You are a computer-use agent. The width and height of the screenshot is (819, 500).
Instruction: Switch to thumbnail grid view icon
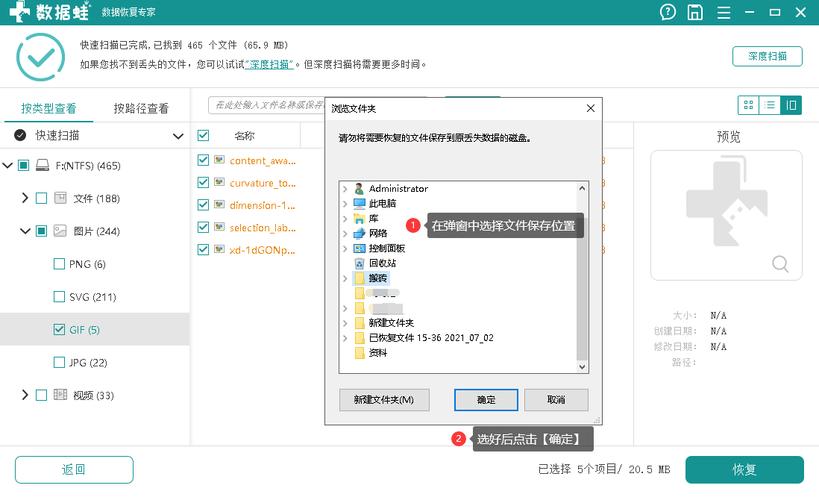tap(748, 105)
